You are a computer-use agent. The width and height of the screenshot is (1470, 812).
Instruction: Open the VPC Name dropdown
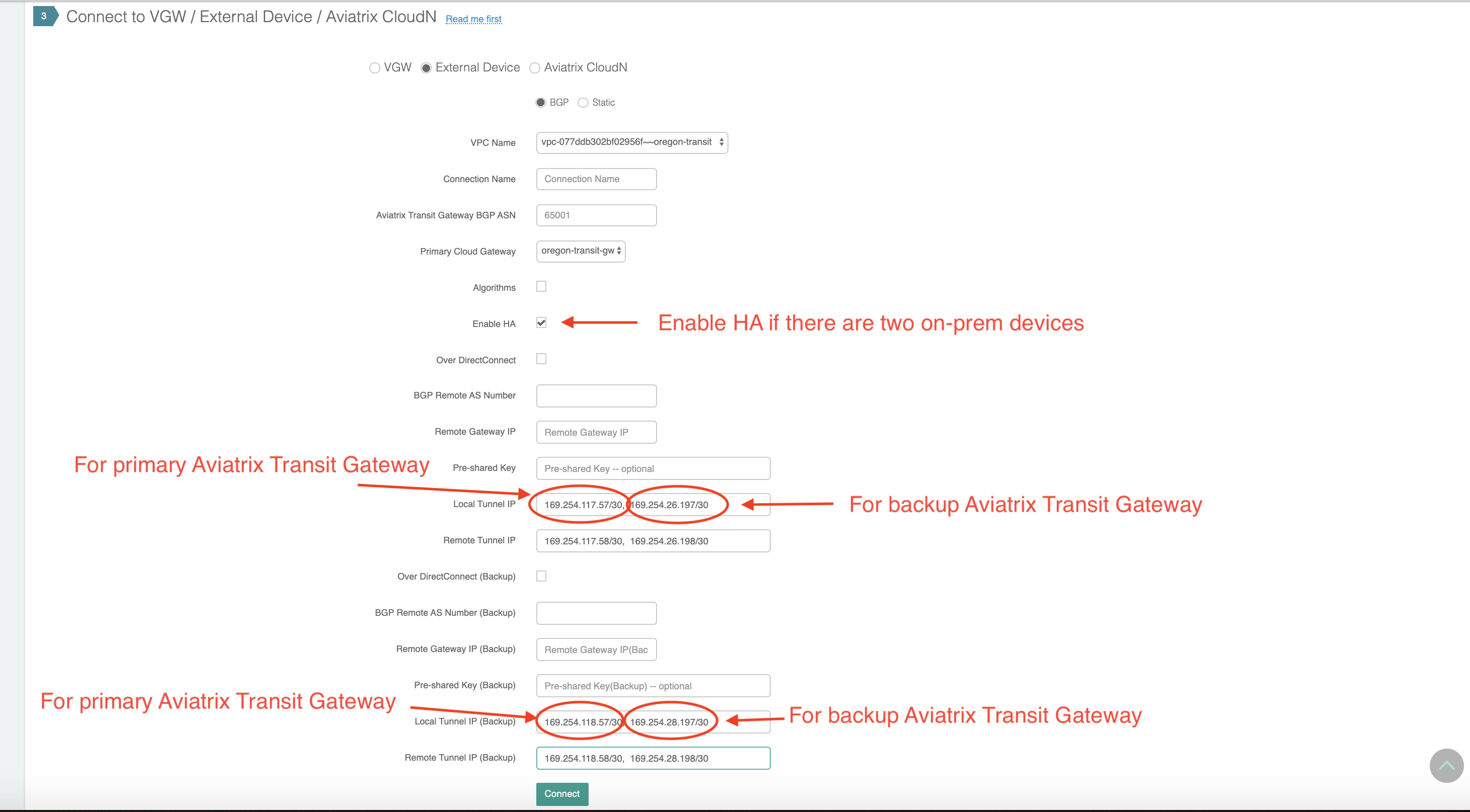(x=631, y=142)
